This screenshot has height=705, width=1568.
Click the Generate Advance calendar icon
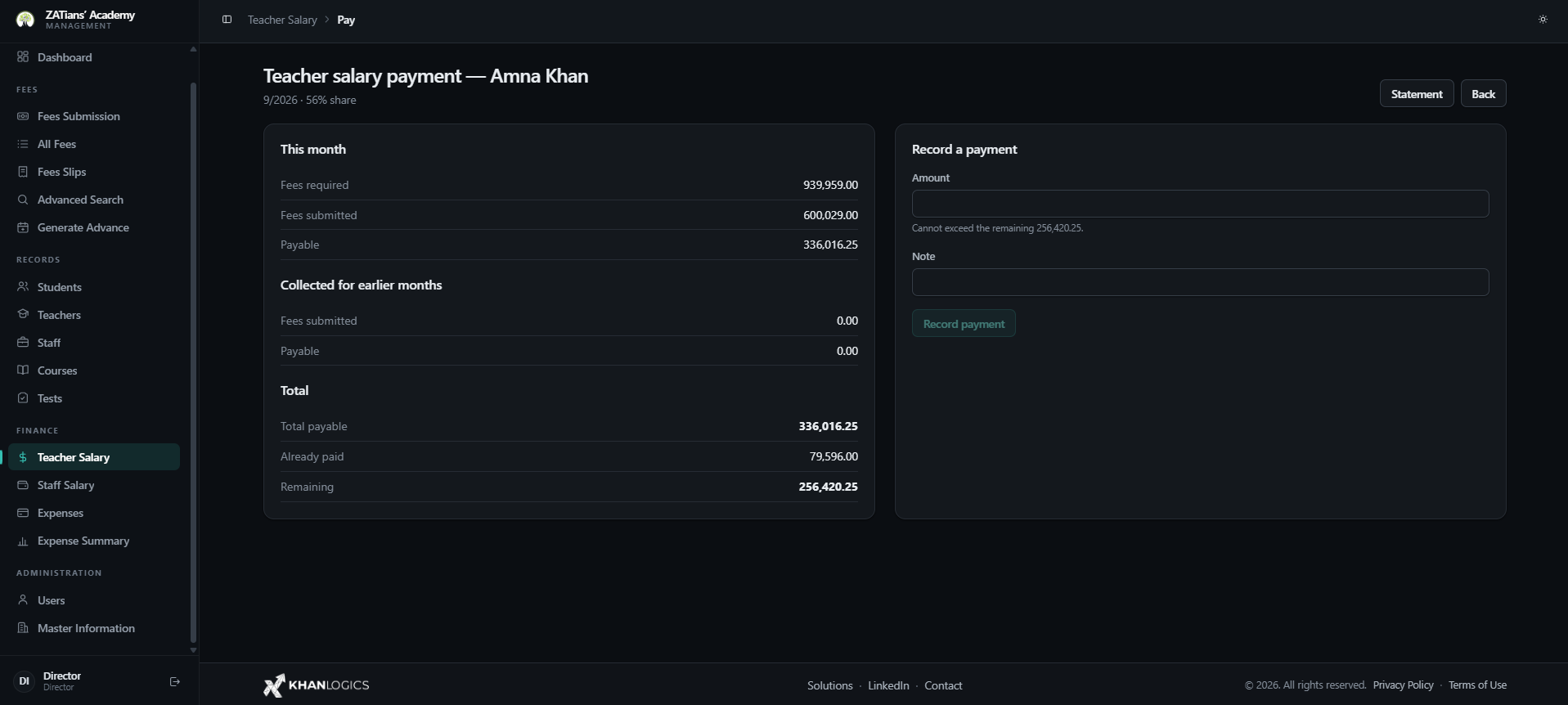[23, 227]
